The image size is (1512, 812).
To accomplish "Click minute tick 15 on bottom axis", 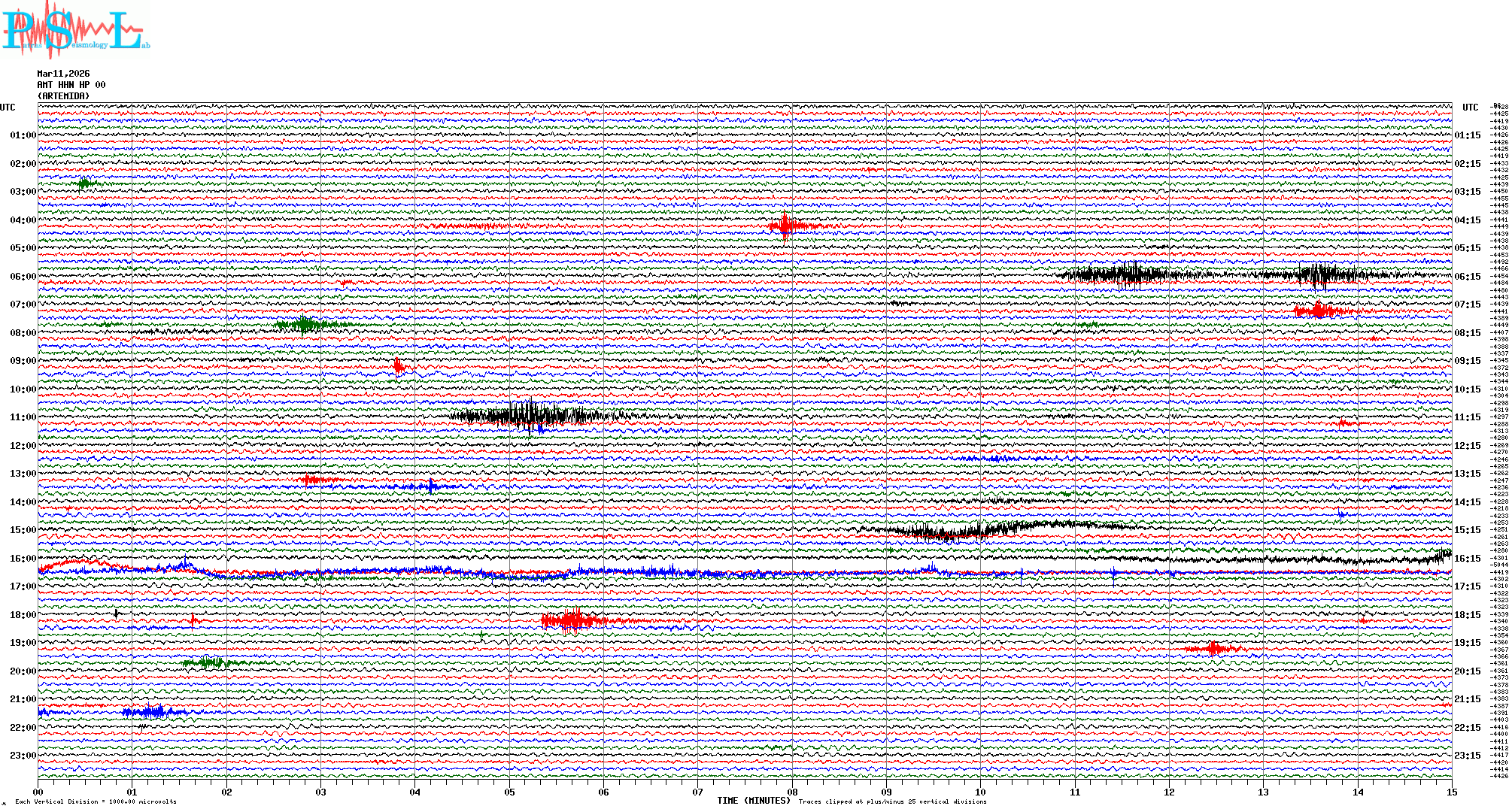I will tap(1451, 792).
